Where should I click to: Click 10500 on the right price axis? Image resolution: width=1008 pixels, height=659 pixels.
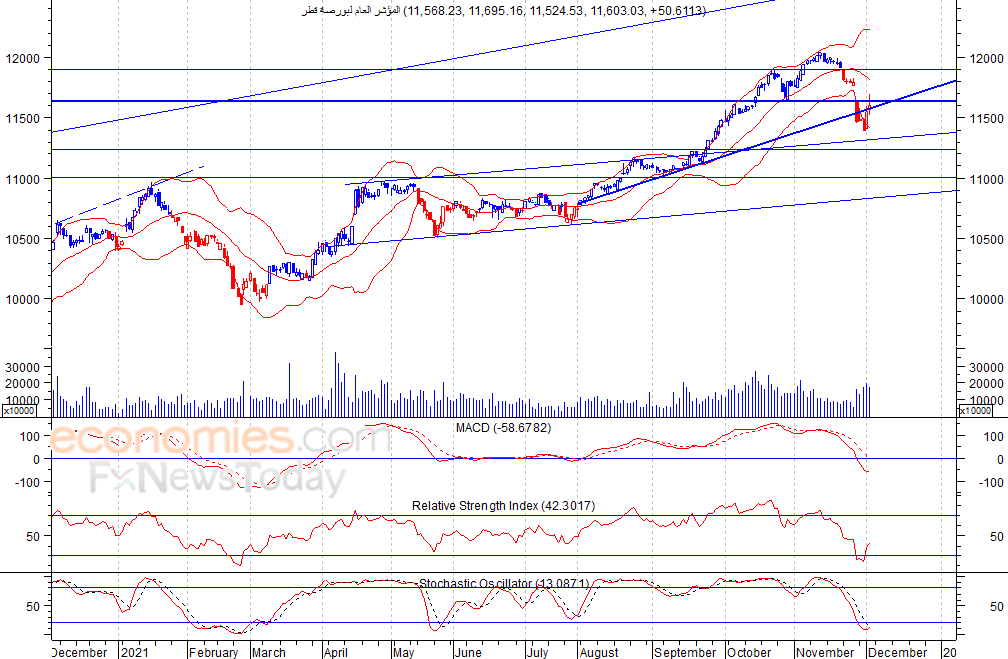986,239
